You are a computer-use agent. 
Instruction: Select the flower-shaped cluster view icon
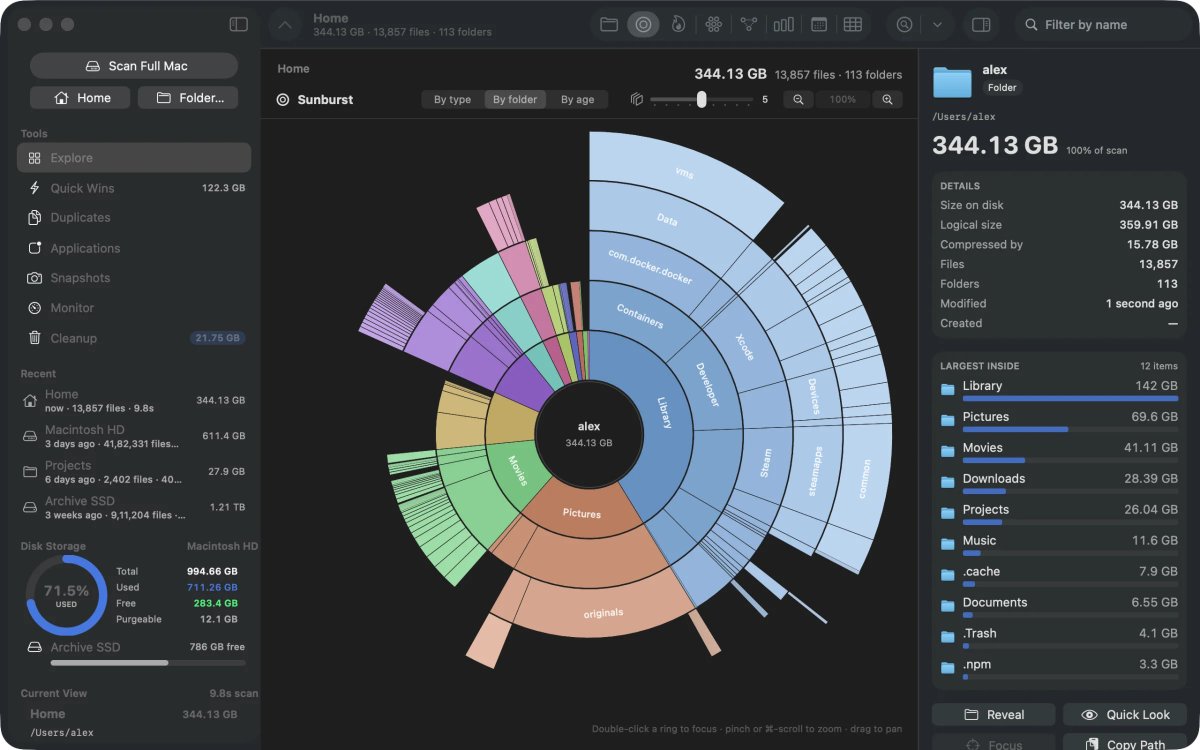click(713, 24)
